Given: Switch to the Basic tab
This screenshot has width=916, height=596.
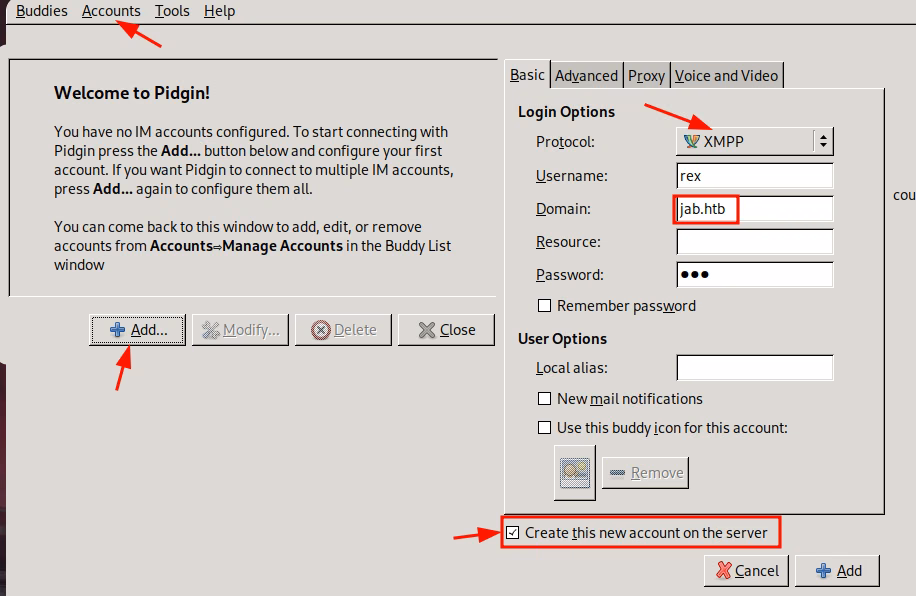Looking at the screenshot, I should [x=527, y=75].
